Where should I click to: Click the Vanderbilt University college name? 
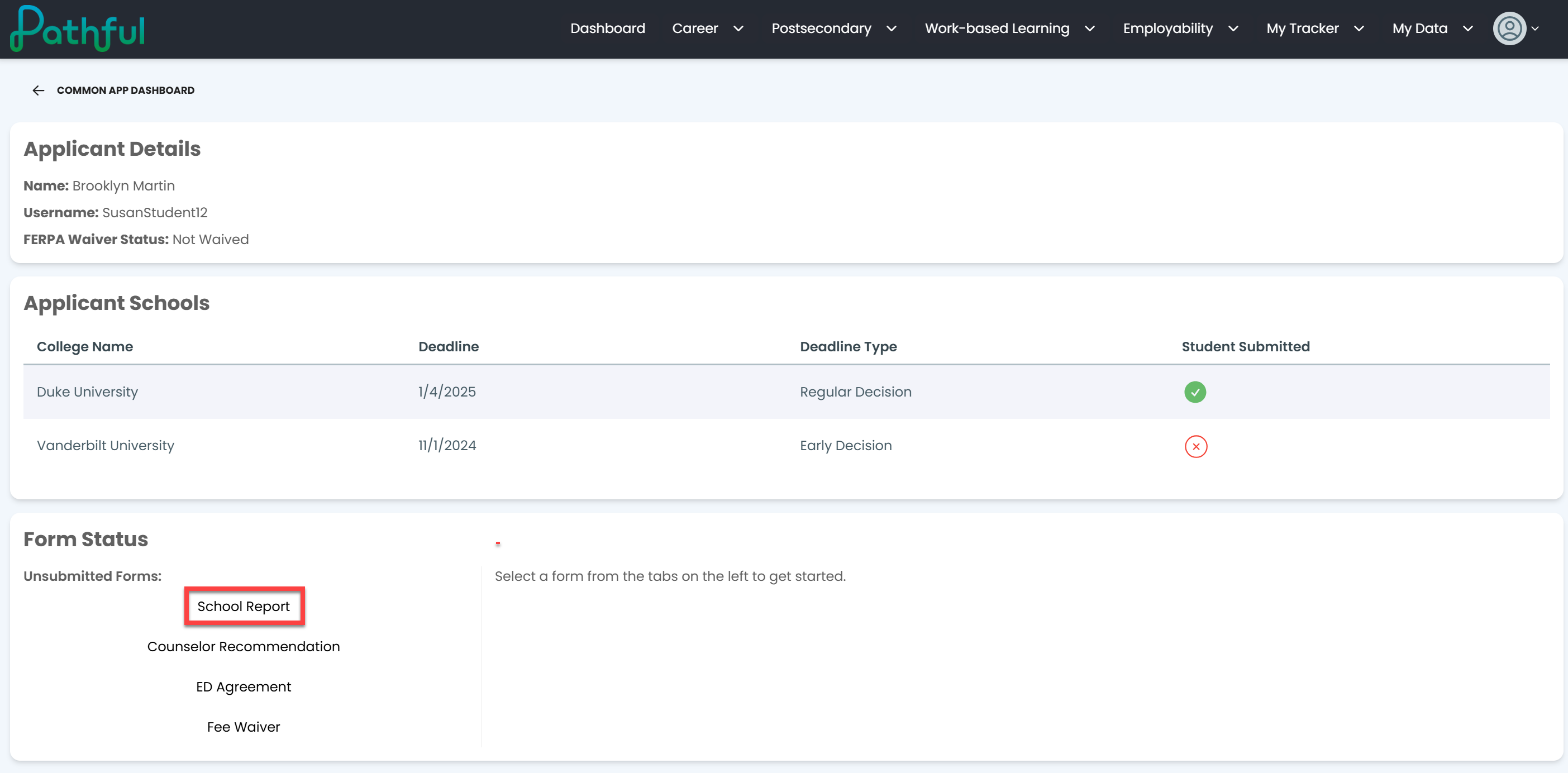106,446
